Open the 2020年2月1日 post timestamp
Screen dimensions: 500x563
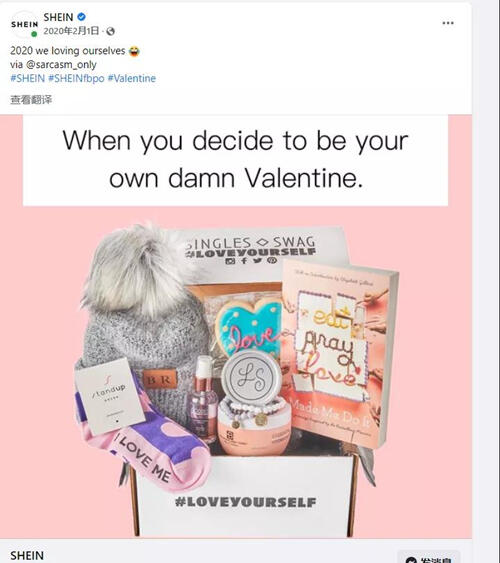[x=71, y=31]
